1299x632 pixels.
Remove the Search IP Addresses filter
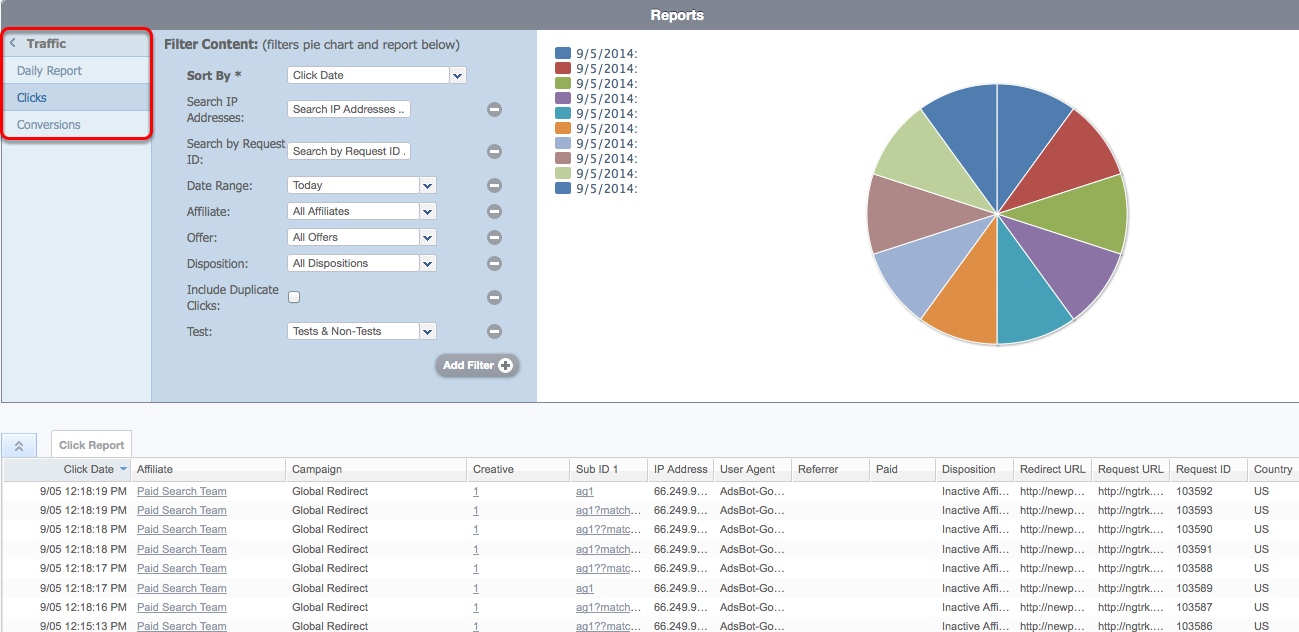pyautogui.click(x=494, y=110)
